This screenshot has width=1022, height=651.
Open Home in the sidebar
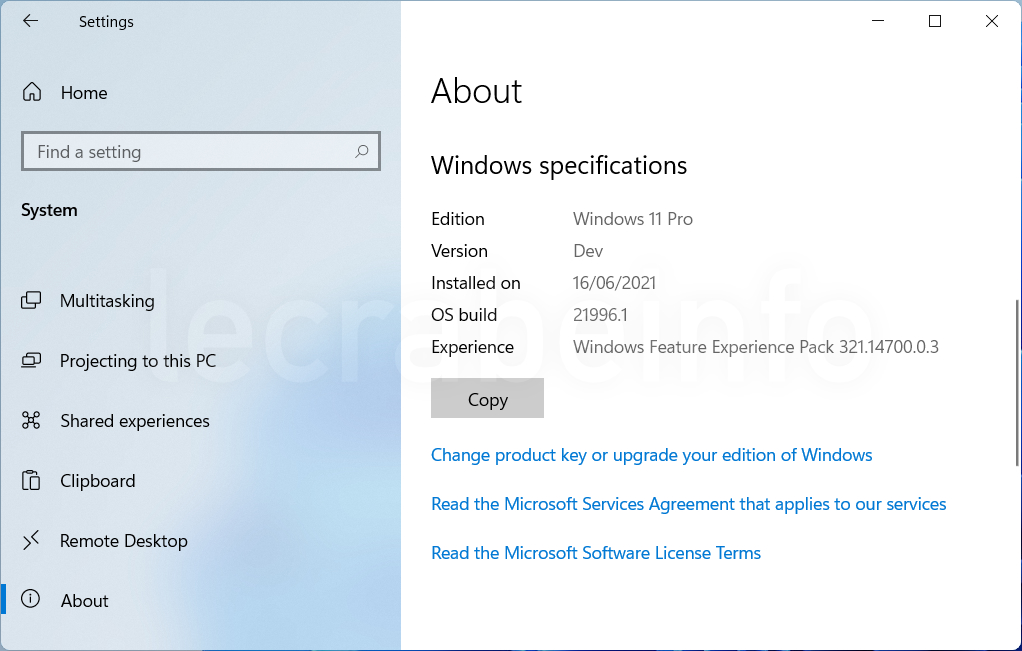click(84, 93)
